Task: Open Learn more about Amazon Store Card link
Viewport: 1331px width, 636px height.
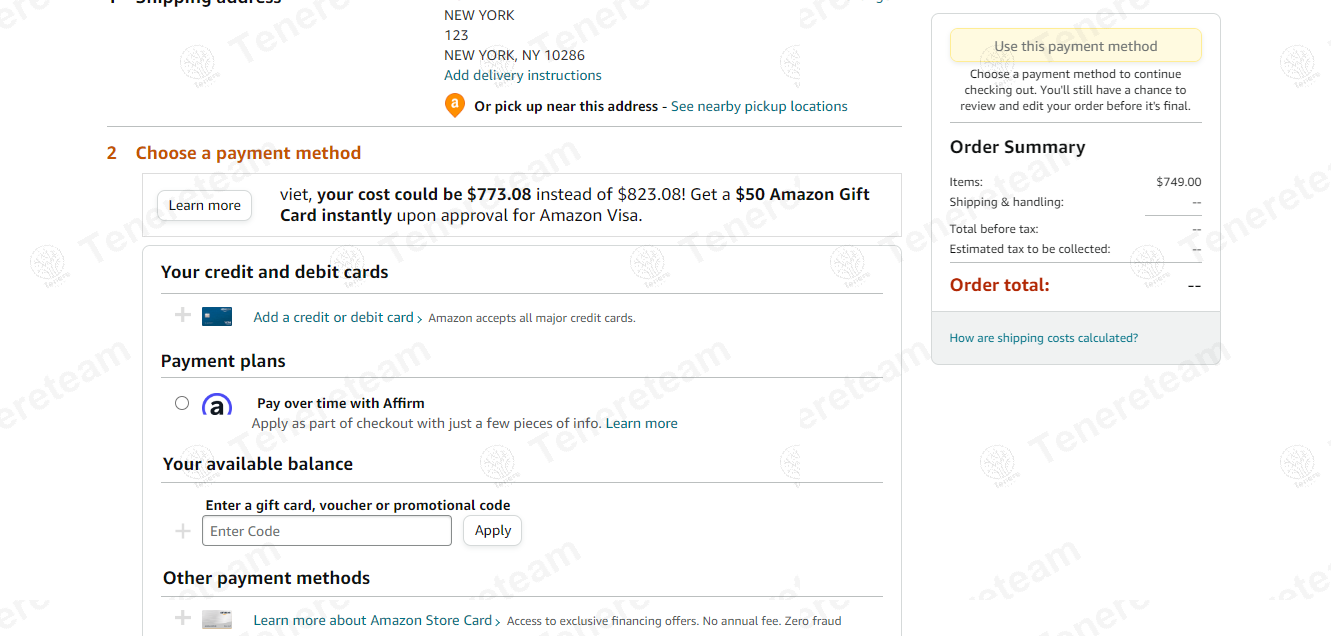Action: click(372, 620)
